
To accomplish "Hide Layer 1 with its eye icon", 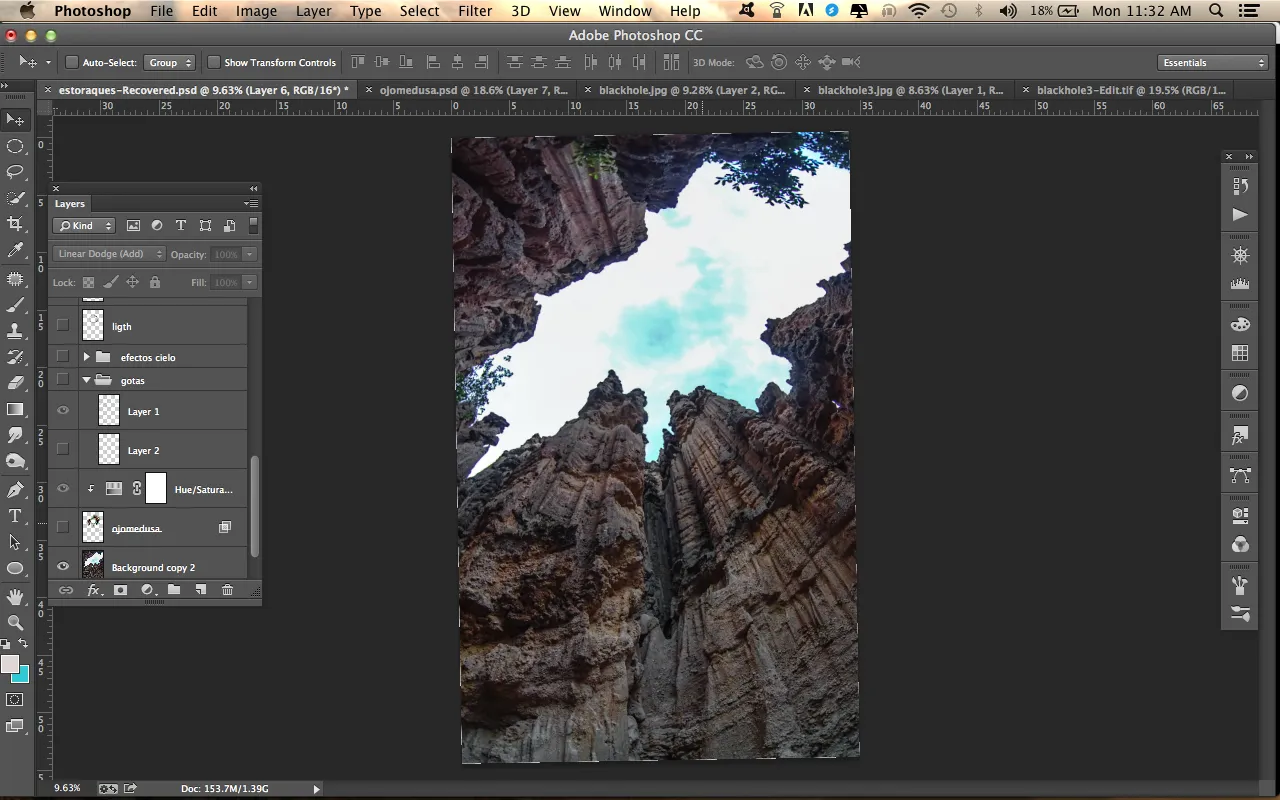I will (63, 411).
